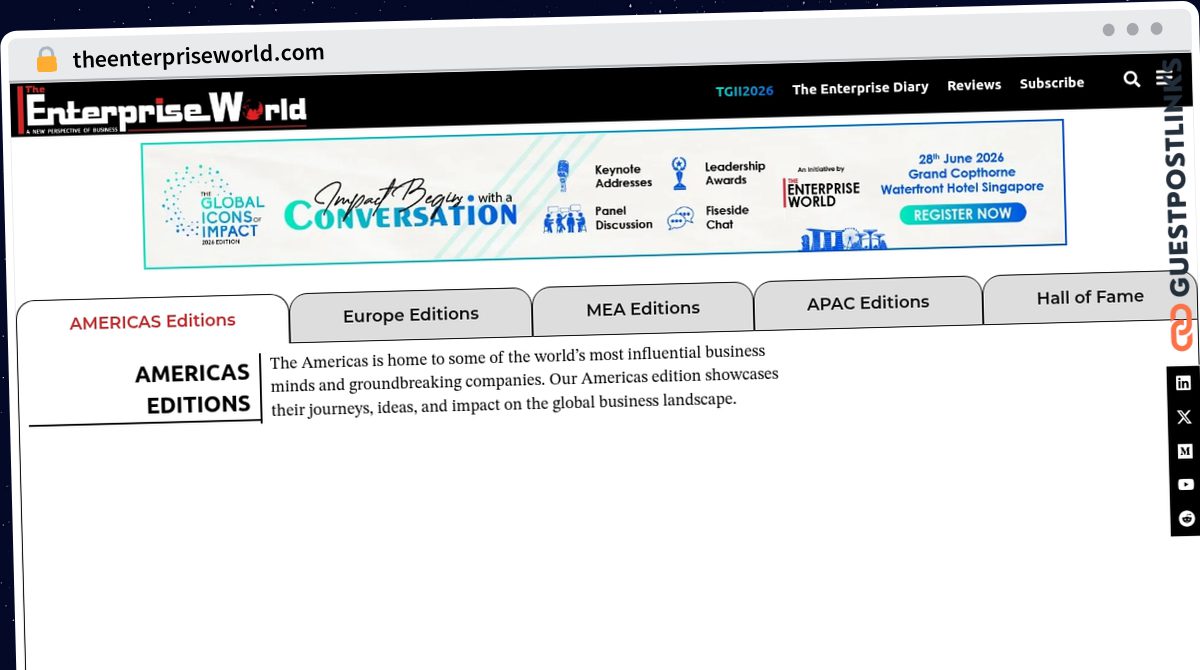1200x670 pixels.
Task: Open the TGII2026 nav link
Action: [744, 90]
